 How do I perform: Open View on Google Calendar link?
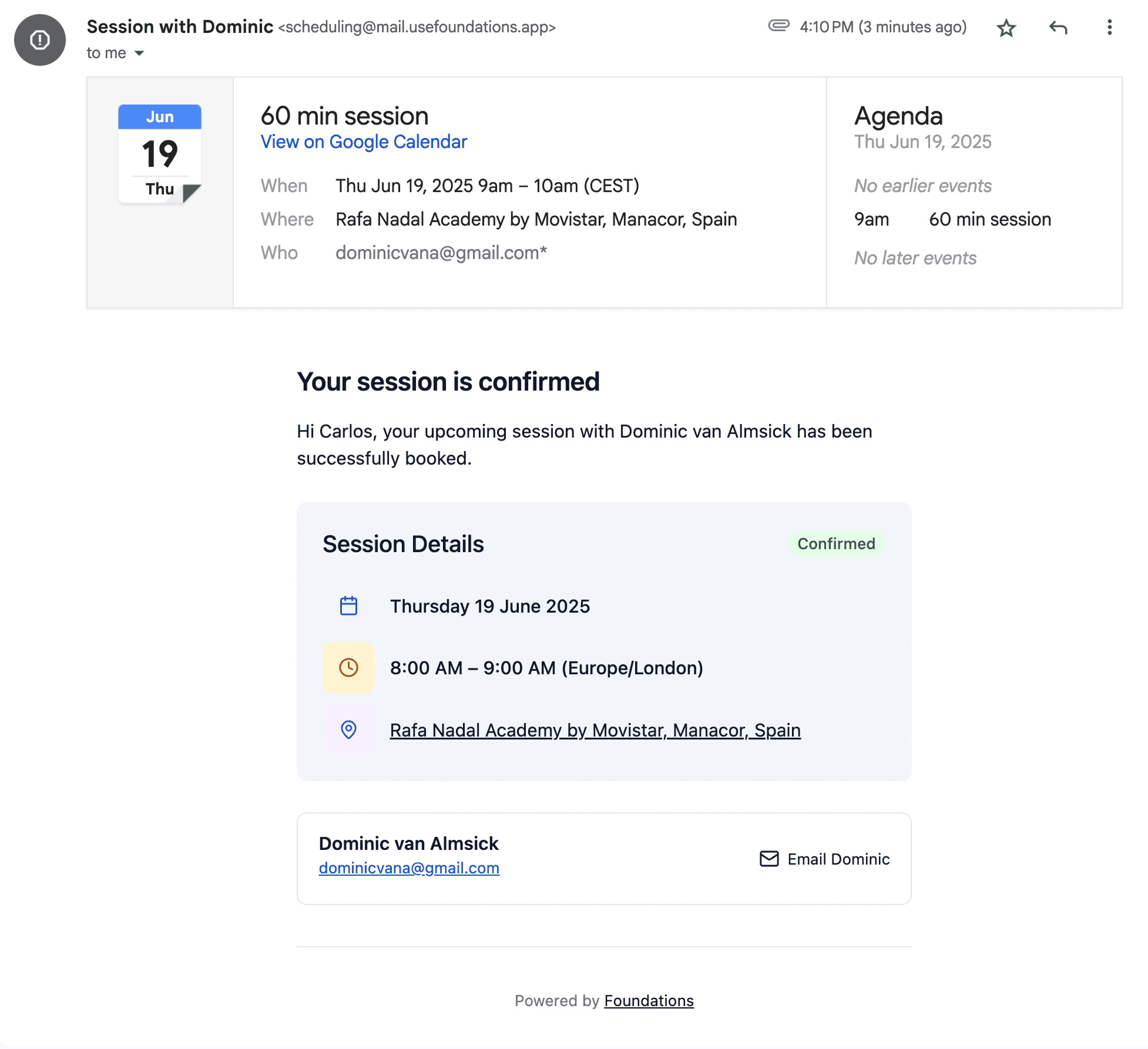[x=364, y=142]
